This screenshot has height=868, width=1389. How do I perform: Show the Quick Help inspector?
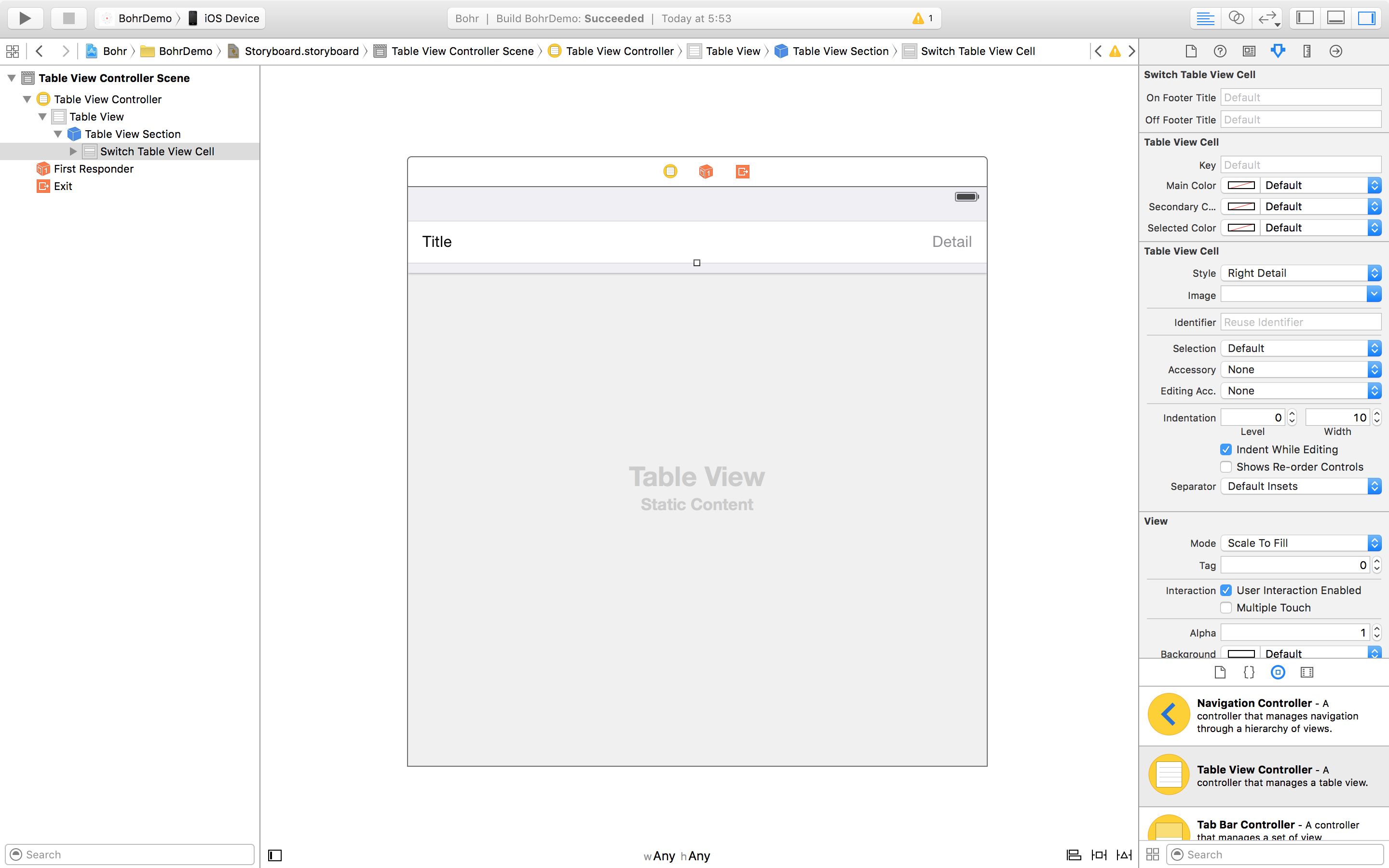(x=1220, y=51)
